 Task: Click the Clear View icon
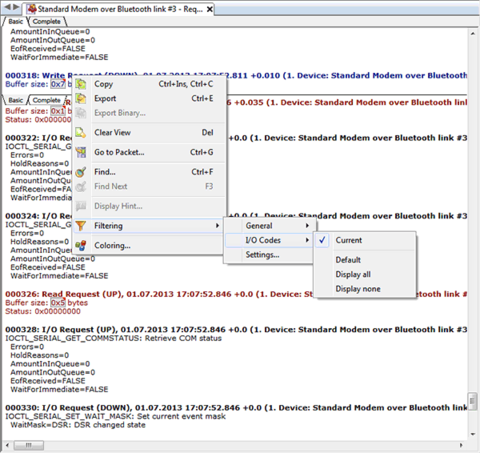click(81, 133)
